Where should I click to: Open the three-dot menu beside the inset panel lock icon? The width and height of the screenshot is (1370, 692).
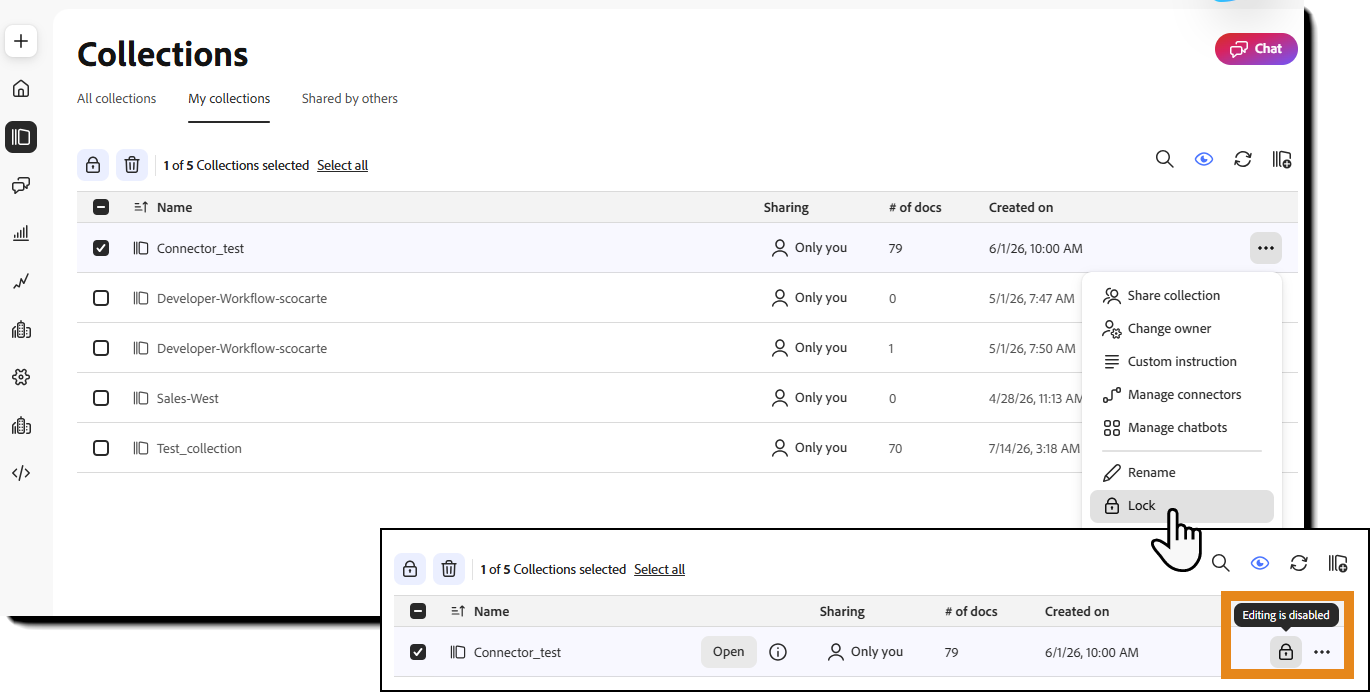point(1322,652)
